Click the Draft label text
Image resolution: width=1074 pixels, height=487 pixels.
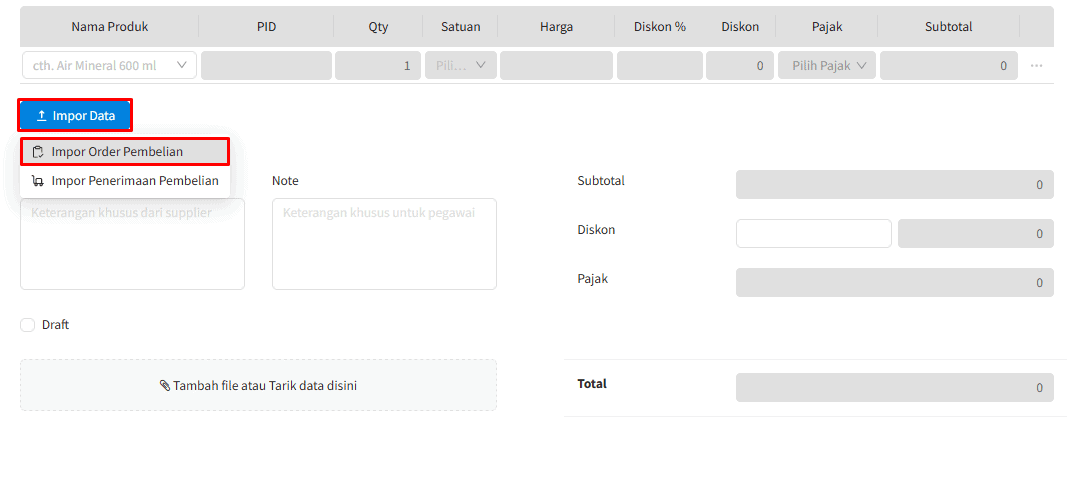(55, 325)
